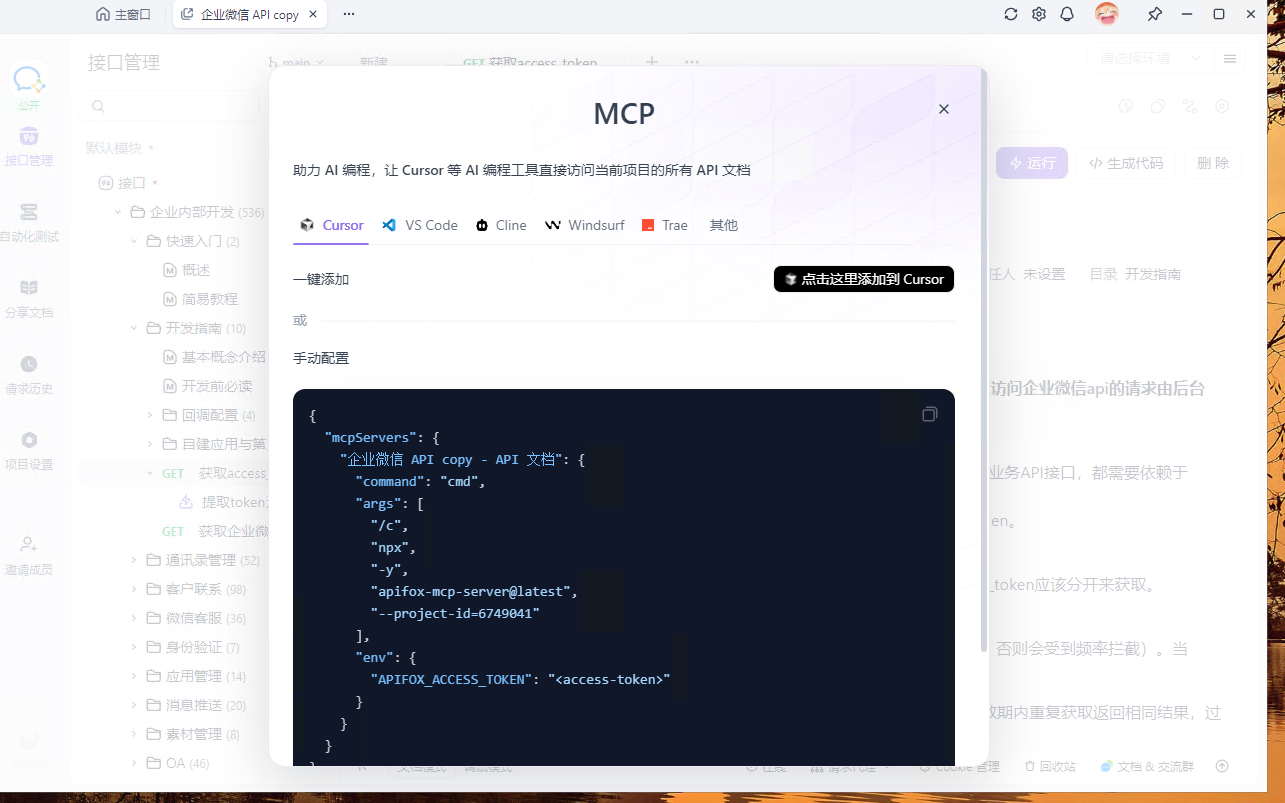Switch to the Trae tab
This screenshot has width=1285, height=803.
pos(665,225)
